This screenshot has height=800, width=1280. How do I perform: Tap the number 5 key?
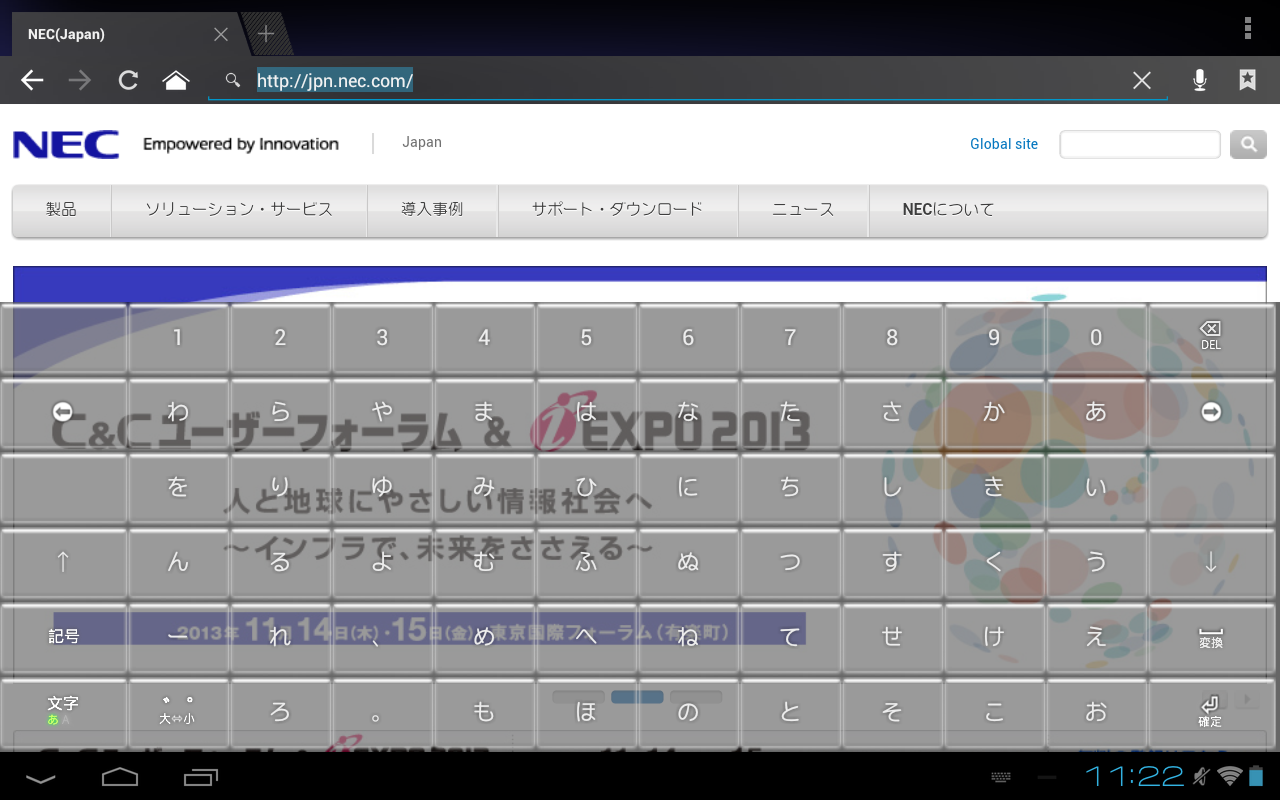coord(586,338)
